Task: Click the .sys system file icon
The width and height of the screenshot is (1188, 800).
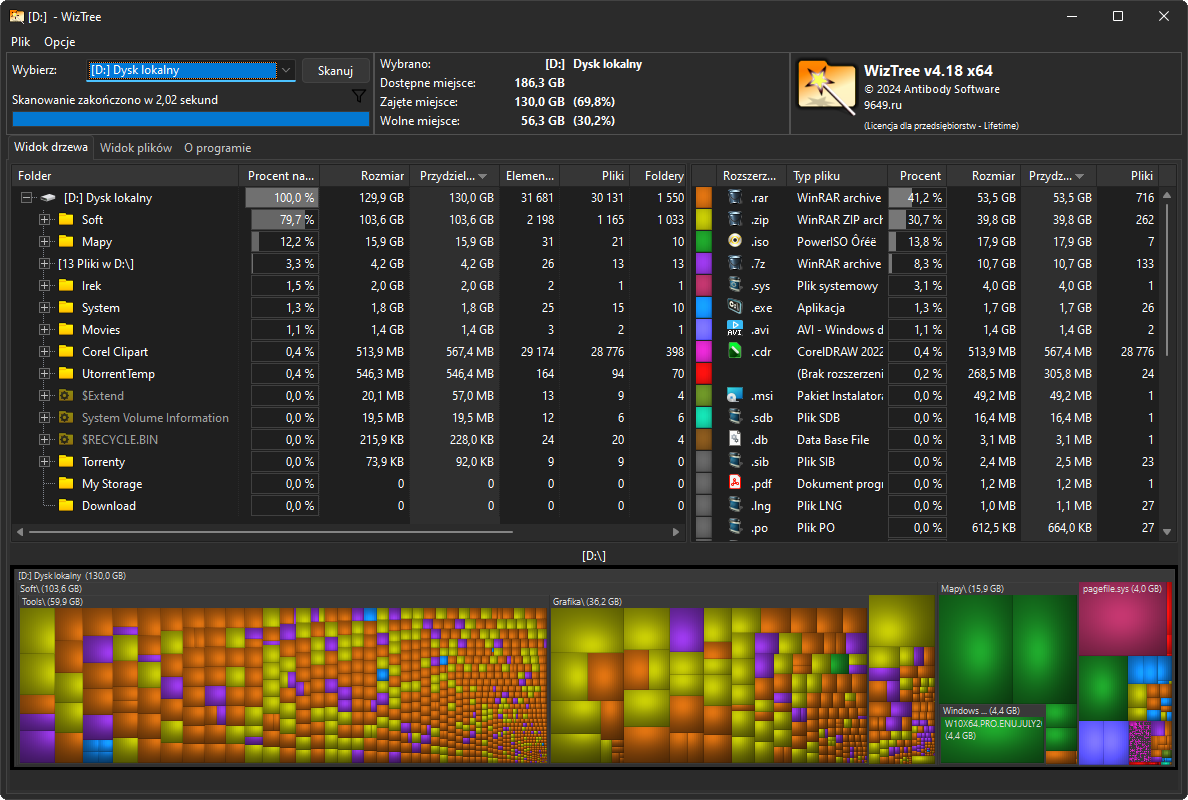Action: (735, 286)
